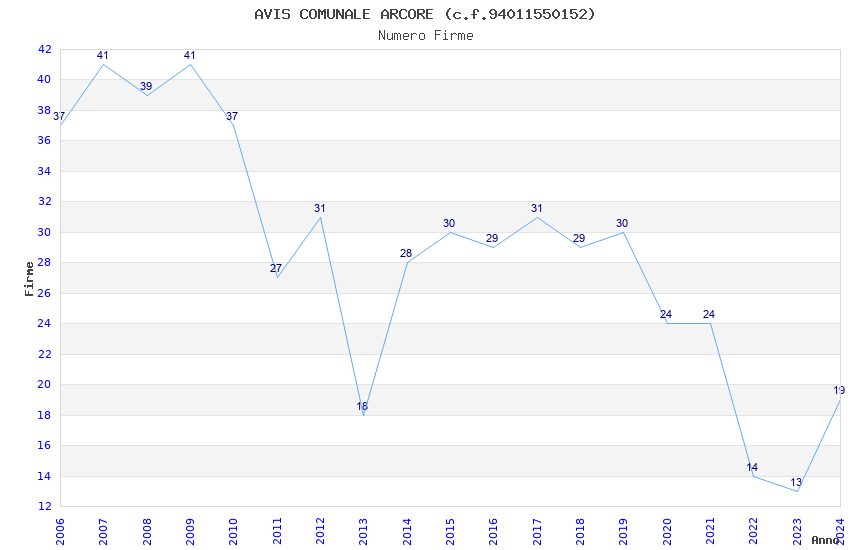850x550 pixels.
Task: Click the y-axis tick value 24
Action: click(44, 323)
